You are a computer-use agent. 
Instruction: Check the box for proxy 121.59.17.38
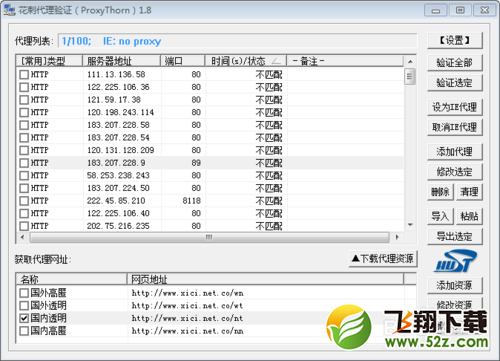click(24, 100)
